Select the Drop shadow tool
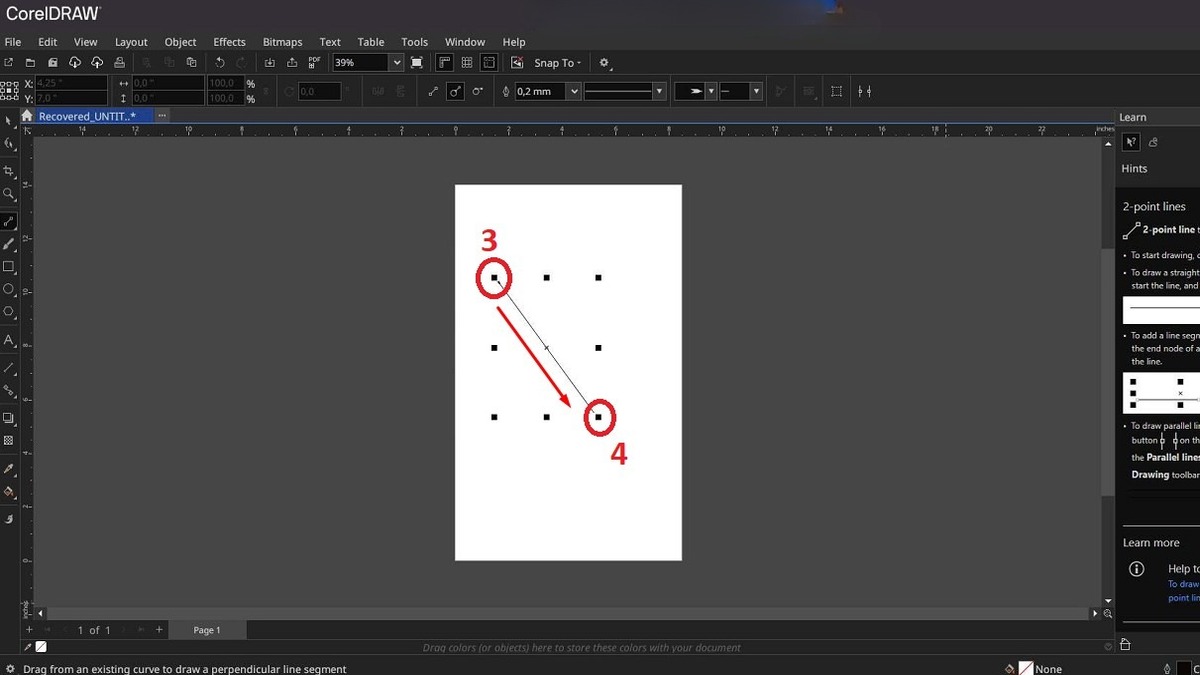The image size is (1200, 675). pos(8,417)
